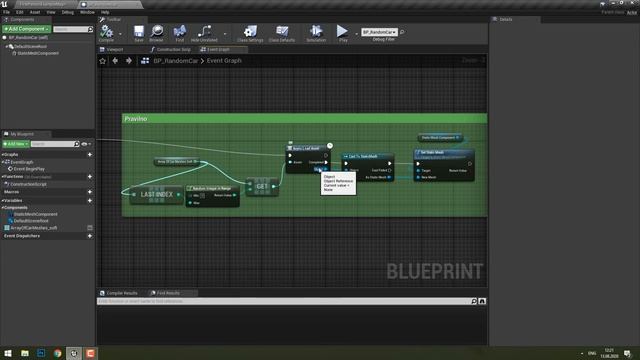Click the plus icon in Event Dispatchers row
Viewport: 640px width, 360px height.
[x=90, y=236]
